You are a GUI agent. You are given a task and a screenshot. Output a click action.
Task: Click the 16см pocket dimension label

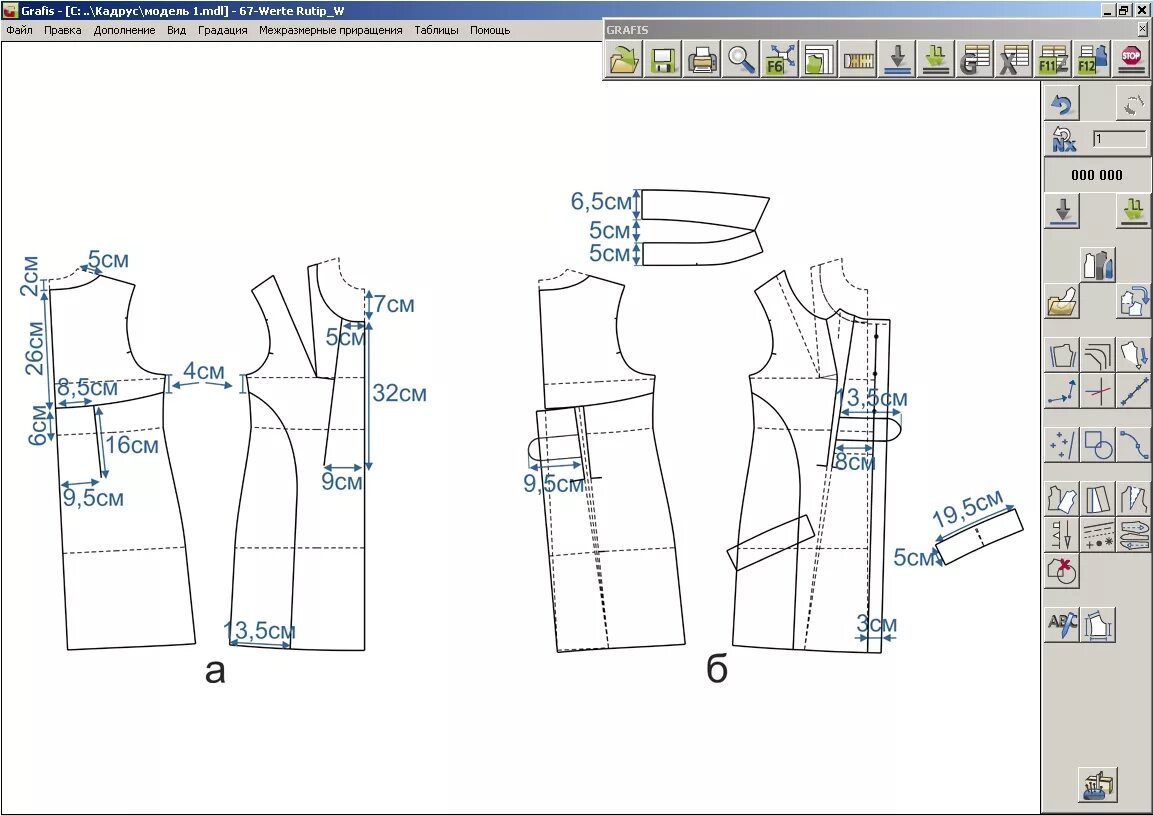132,445
